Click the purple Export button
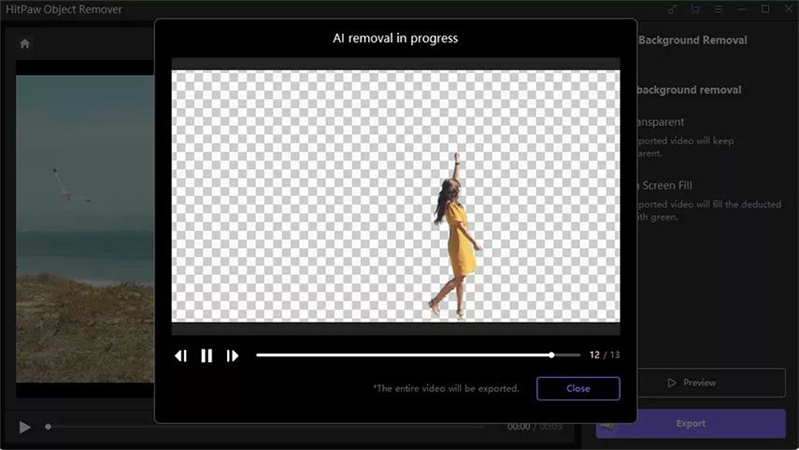 click(691, 423)
